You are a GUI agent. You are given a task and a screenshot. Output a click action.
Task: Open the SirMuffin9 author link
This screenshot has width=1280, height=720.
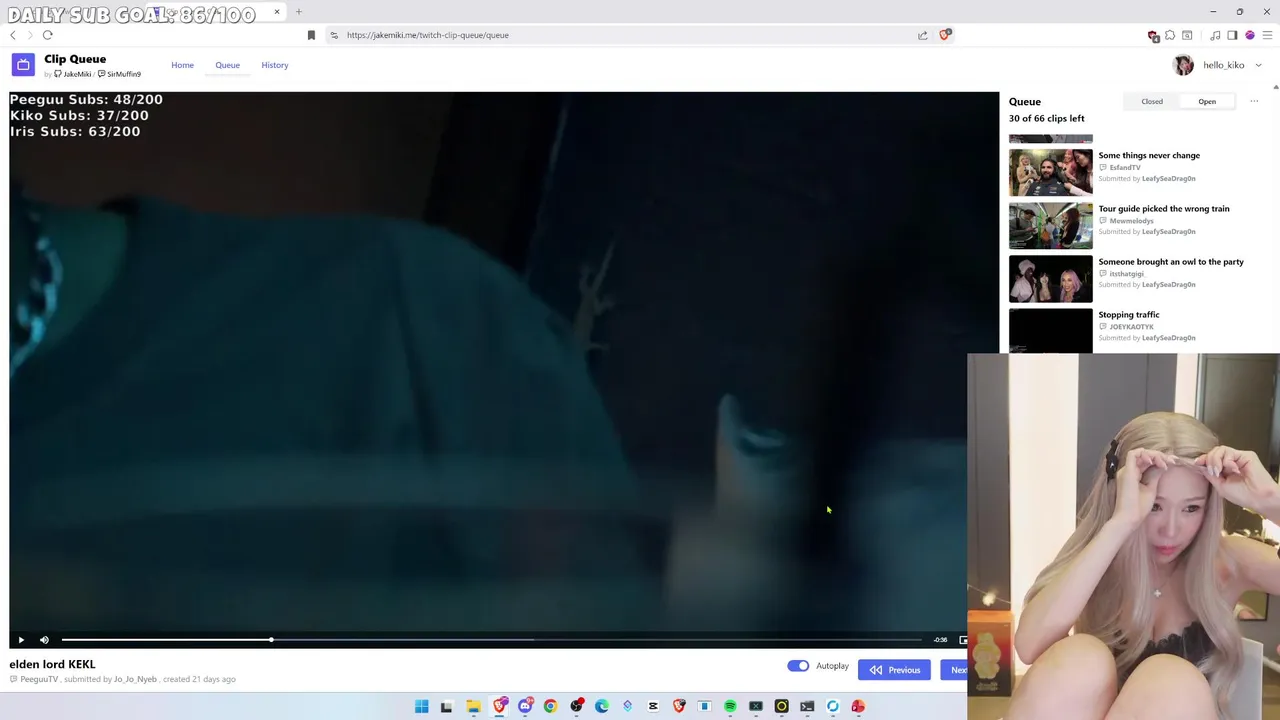pos(119,74)
